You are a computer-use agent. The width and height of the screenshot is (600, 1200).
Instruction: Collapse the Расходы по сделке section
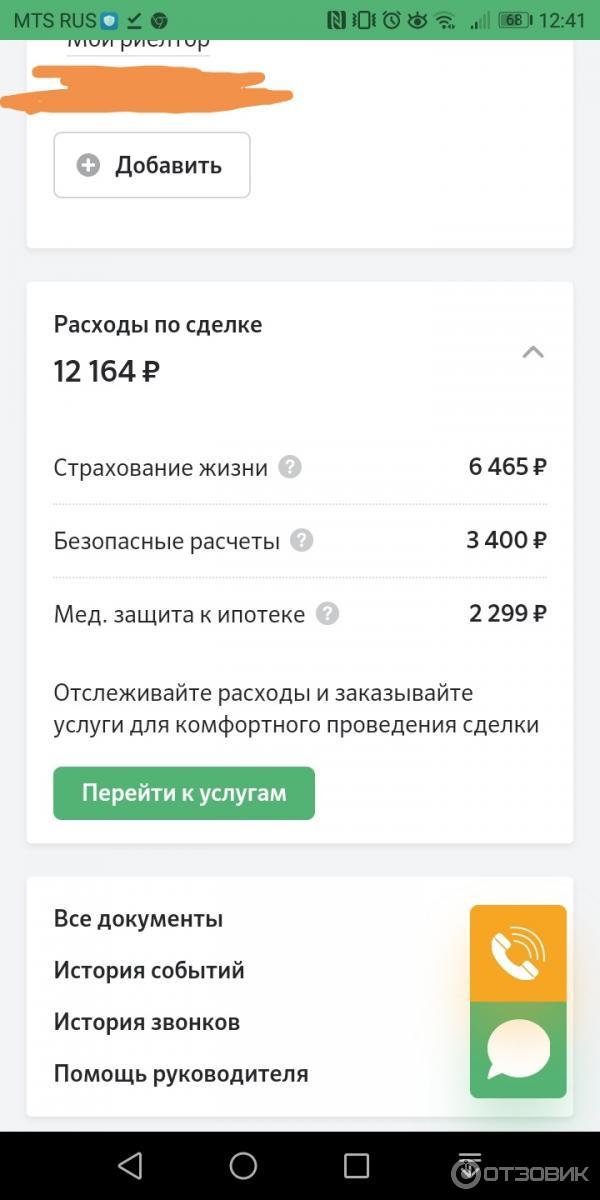tap(532, 352)
